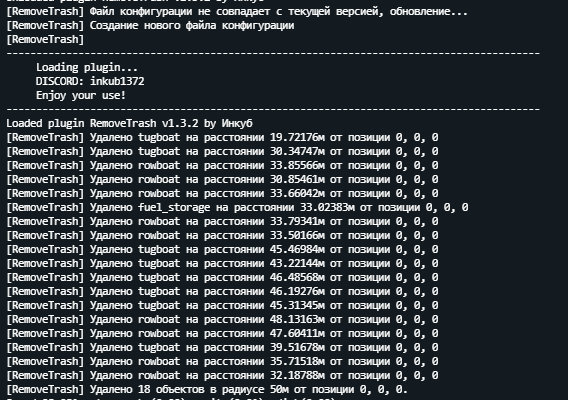Select the tugboat removed at 39.51678м entry

pyautogui.click(x=222, y=347)
